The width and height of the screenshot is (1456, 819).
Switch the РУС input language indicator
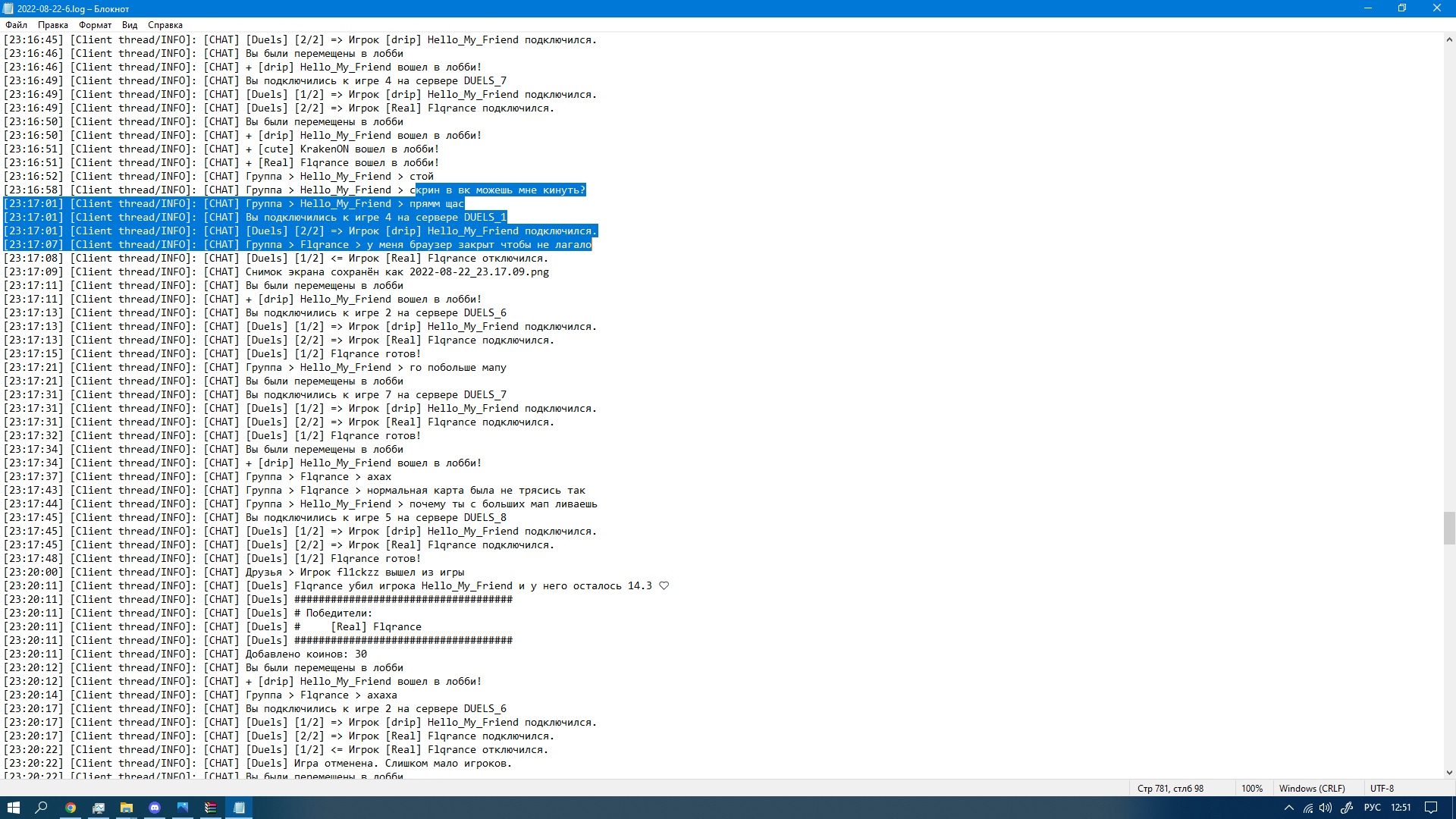tap(1372, 808)
